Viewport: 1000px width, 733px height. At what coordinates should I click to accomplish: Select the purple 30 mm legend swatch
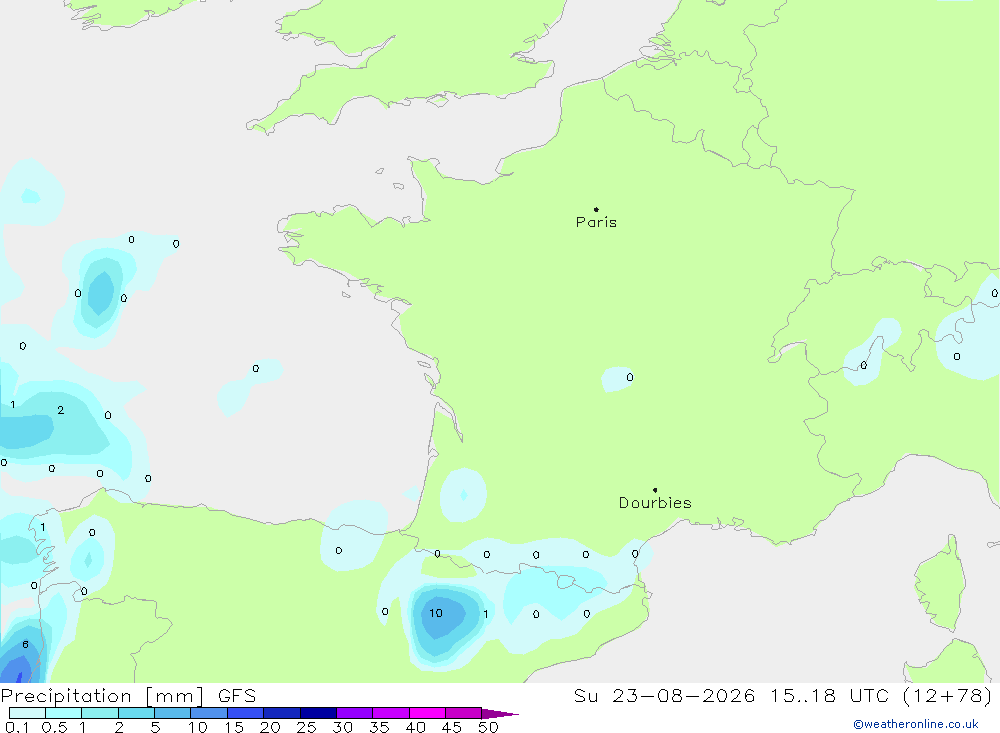(x=355, y=713)
